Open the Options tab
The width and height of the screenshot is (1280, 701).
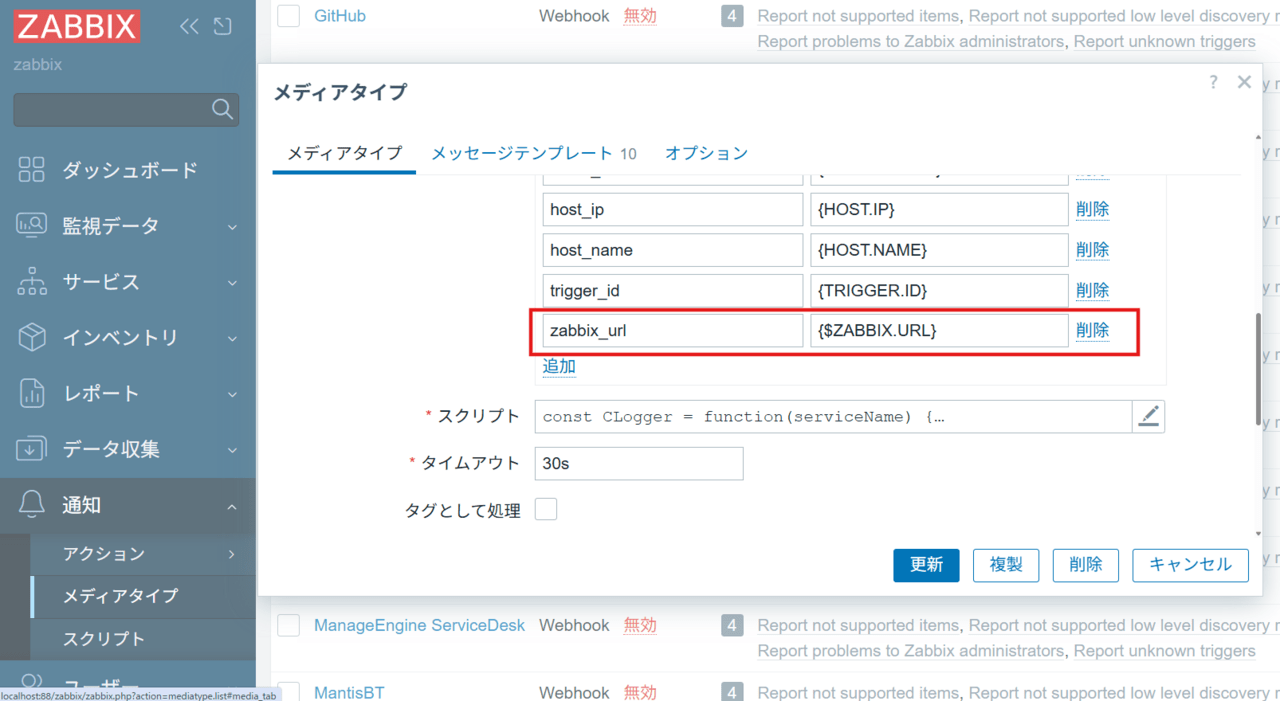point(706,153)
